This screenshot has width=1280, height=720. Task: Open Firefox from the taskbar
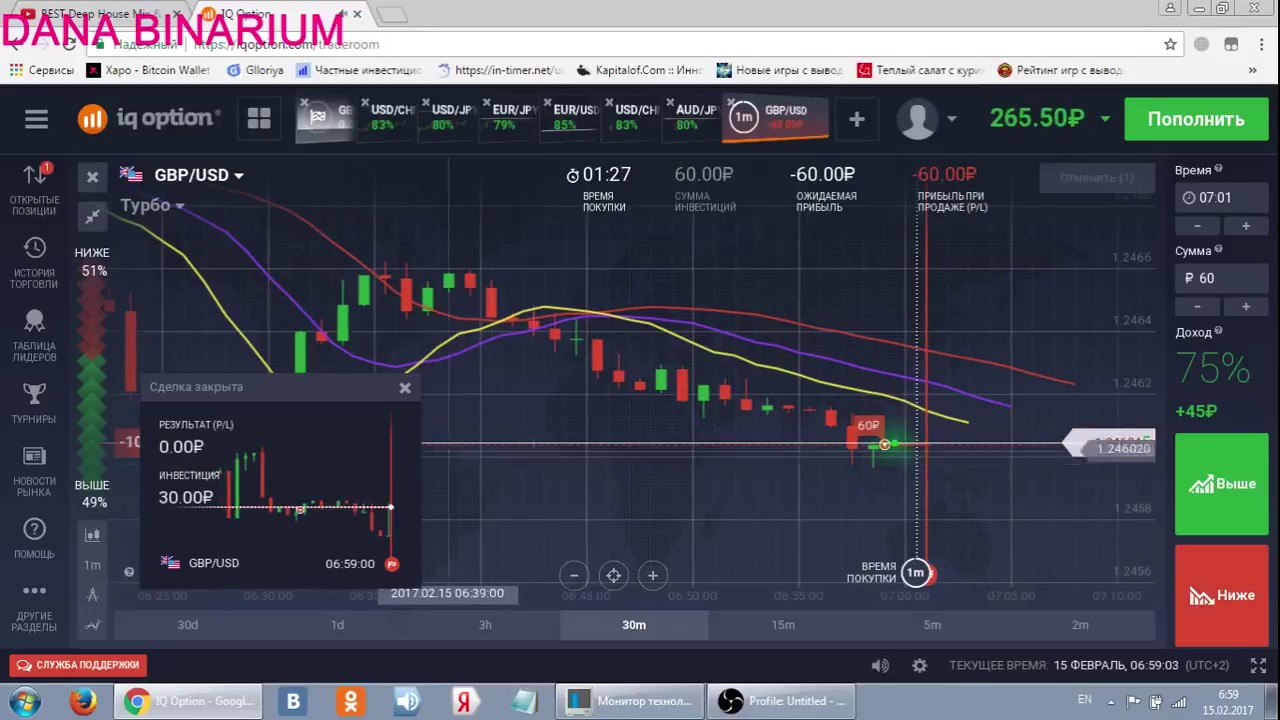[83, 701]
